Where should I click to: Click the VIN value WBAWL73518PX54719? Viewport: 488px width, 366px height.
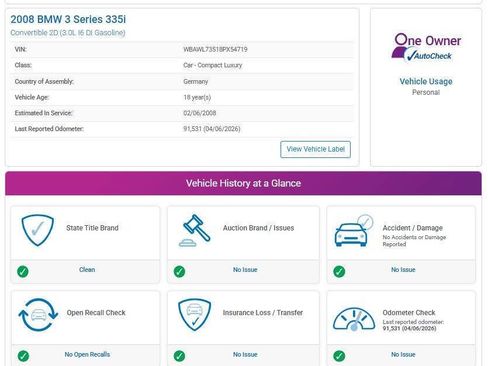(215, 49)
